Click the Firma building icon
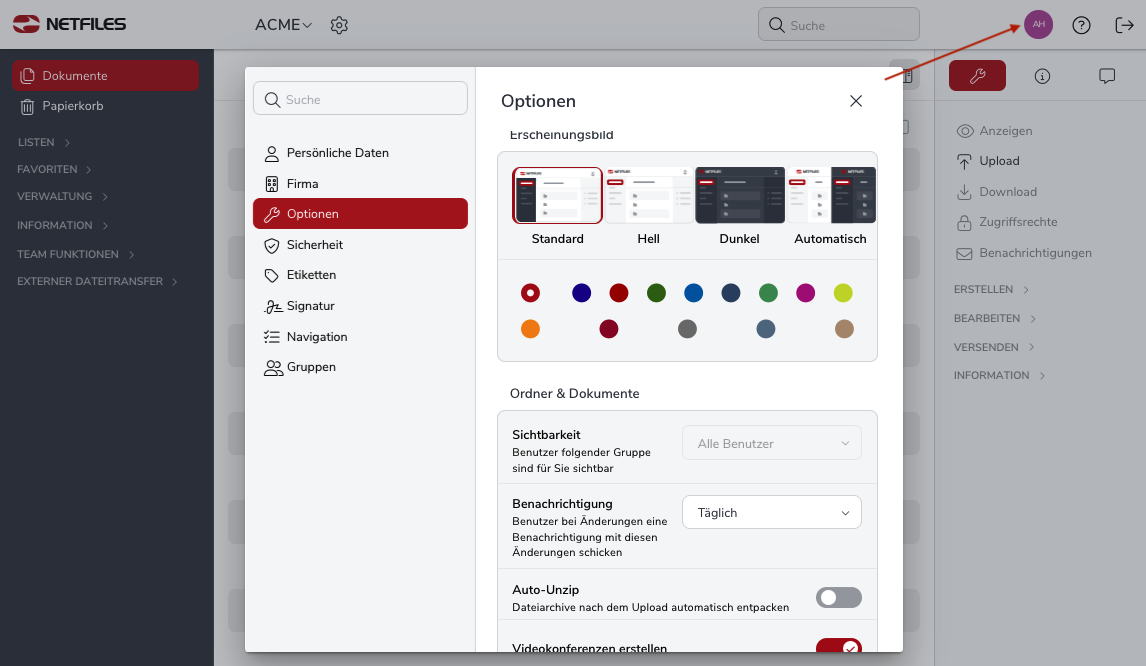 point(271,184)
